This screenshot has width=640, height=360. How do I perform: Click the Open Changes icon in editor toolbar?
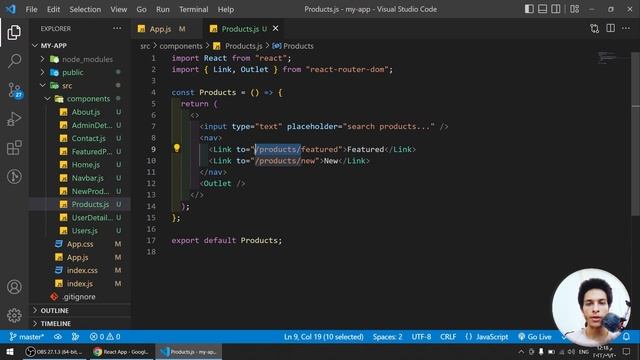595,29
